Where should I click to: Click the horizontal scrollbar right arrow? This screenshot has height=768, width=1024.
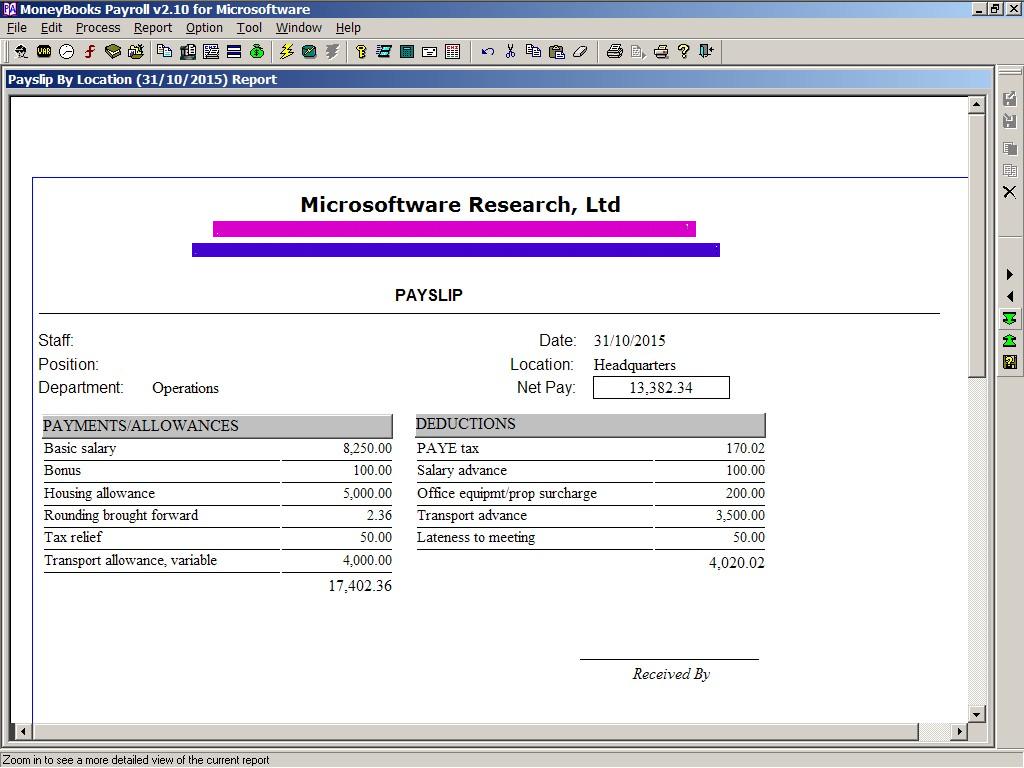coord(959,732)
